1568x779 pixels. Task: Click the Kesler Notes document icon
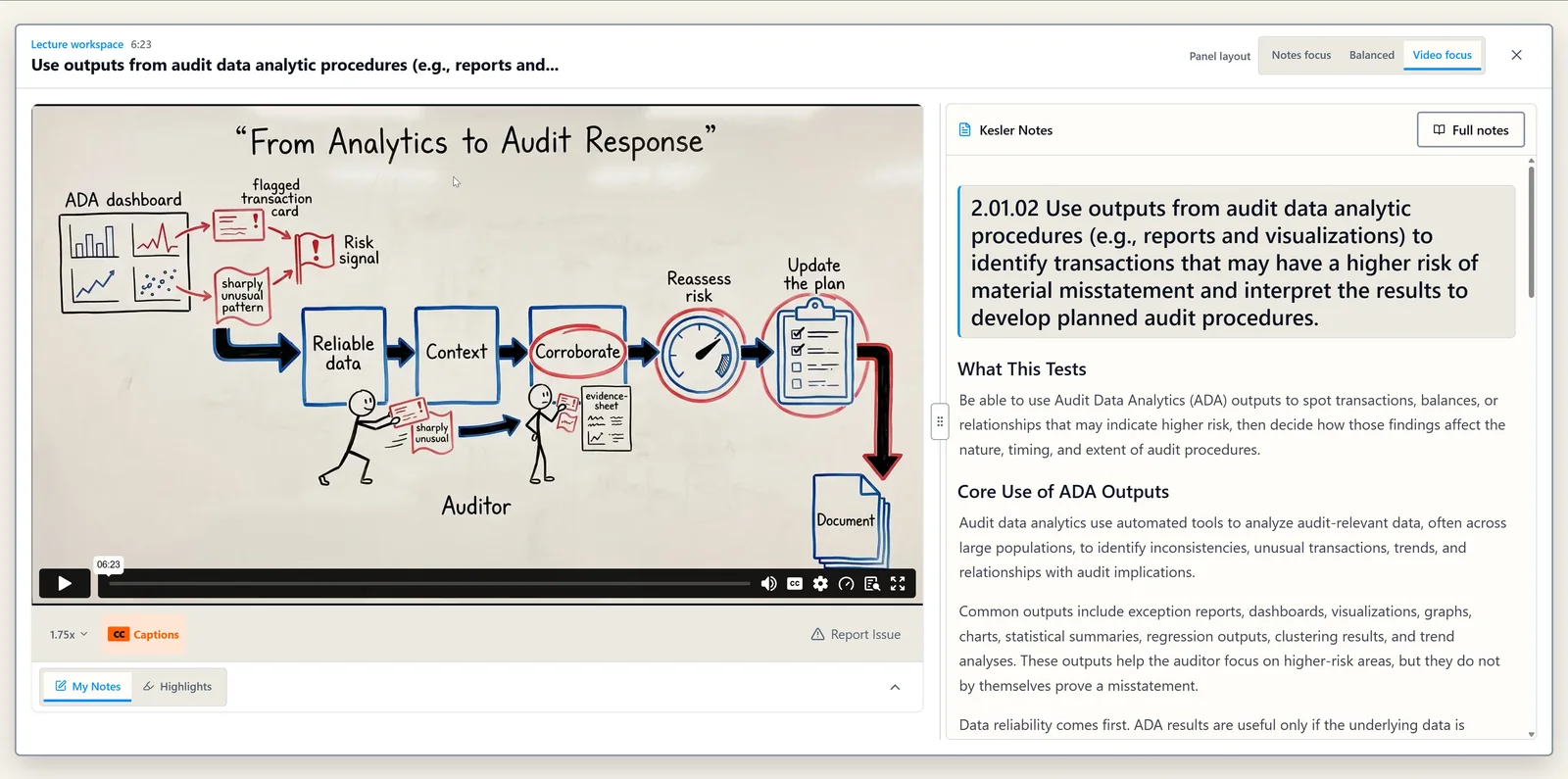tap(964, 130)
